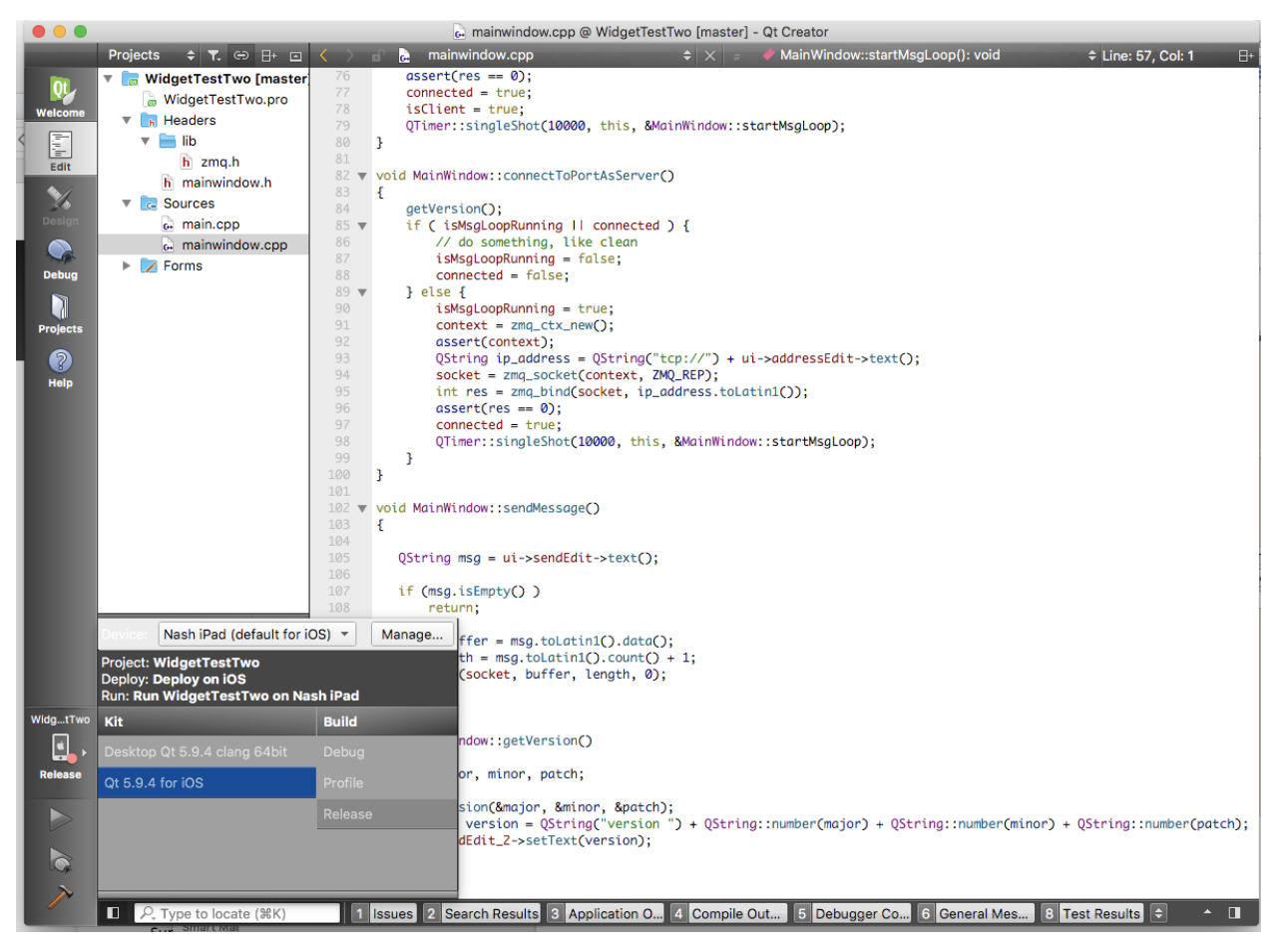Screen dimensions: 1281x952
Task: Split the editor using the top-right split icon
Action: (1245, 56)
